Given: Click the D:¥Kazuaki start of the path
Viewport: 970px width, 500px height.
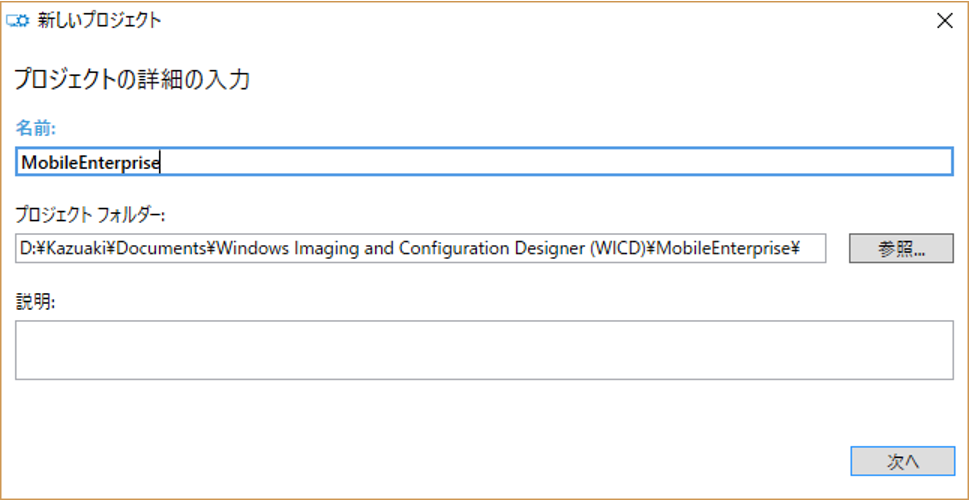Looking at the screenshot, I should pos(52,249).
